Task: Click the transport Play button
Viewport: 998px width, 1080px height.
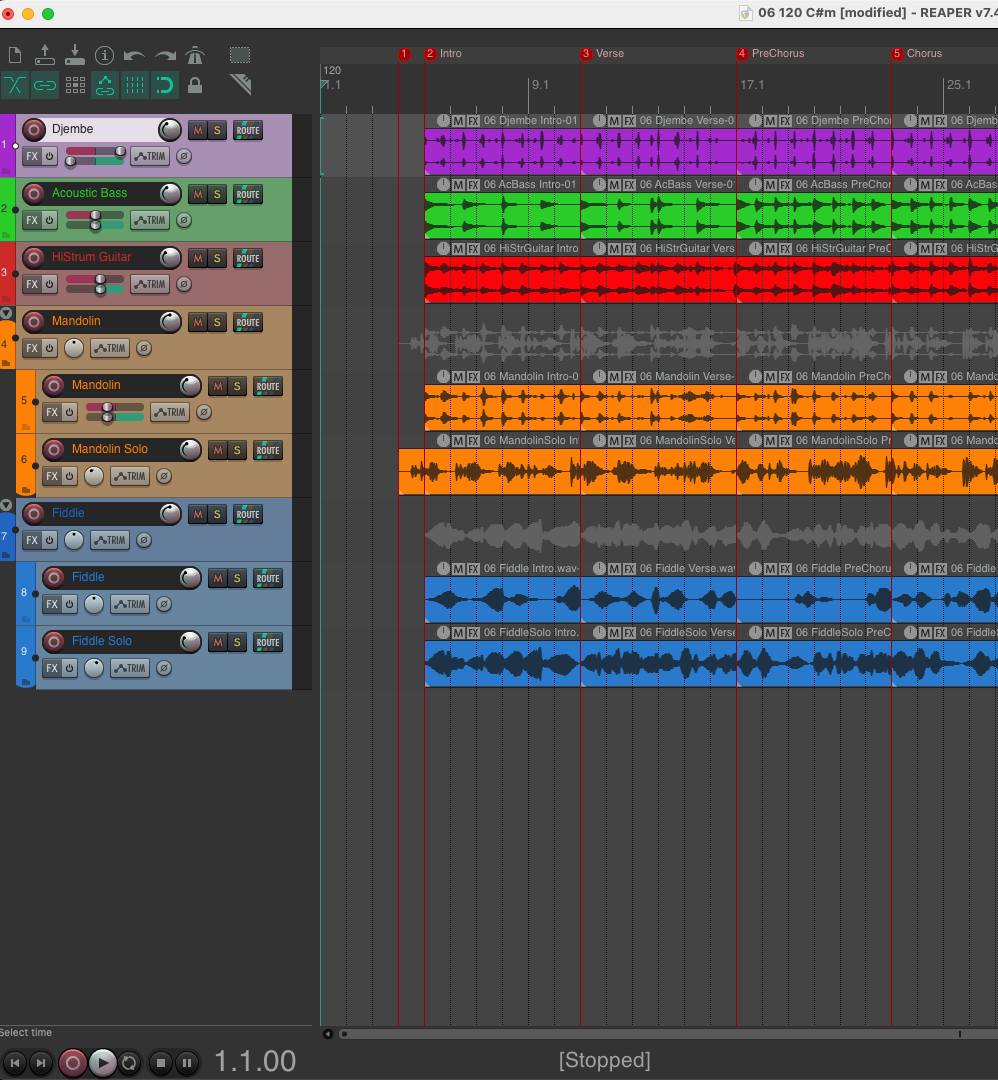Action: pyautogui.click(x=103, y=1063)
